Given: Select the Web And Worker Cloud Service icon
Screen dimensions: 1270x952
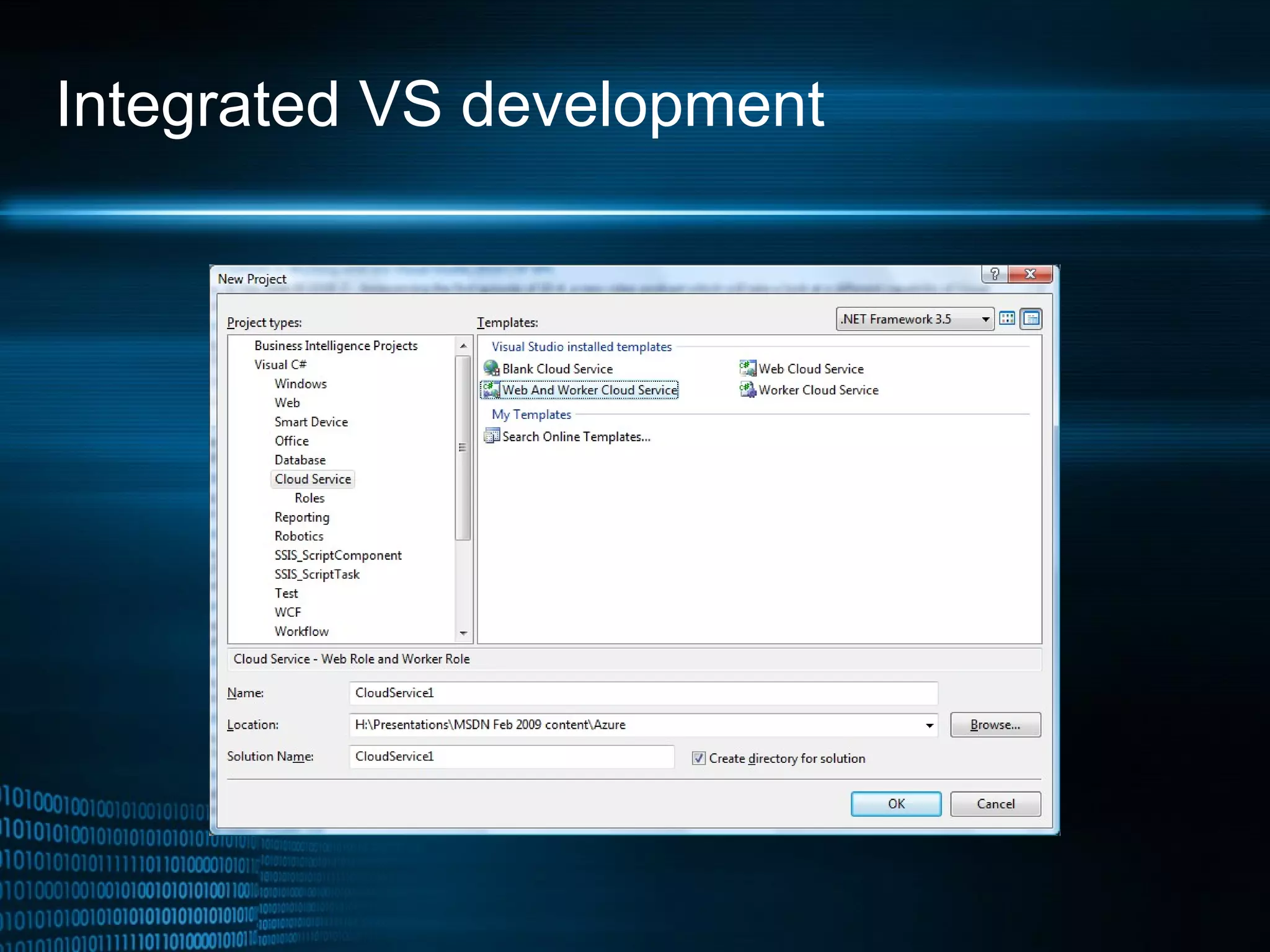Looking at the screenshot, I should pyautogui.click(x=491, y=389).
